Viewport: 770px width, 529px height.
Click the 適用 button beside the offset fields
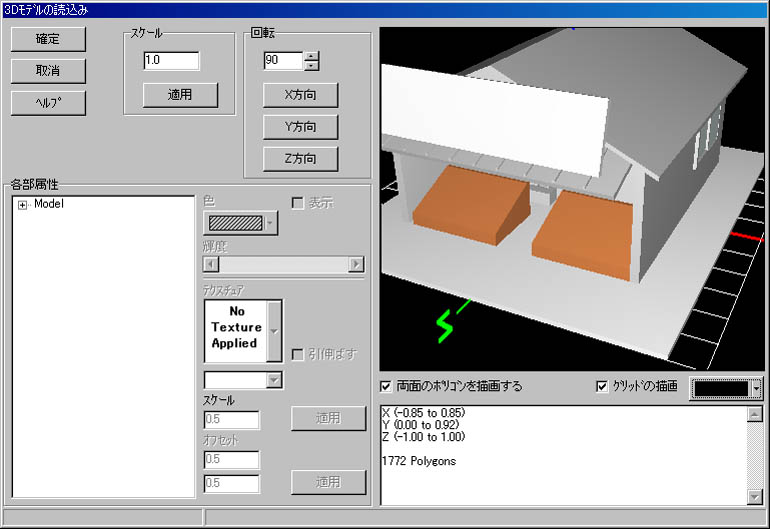coord(329,482)
